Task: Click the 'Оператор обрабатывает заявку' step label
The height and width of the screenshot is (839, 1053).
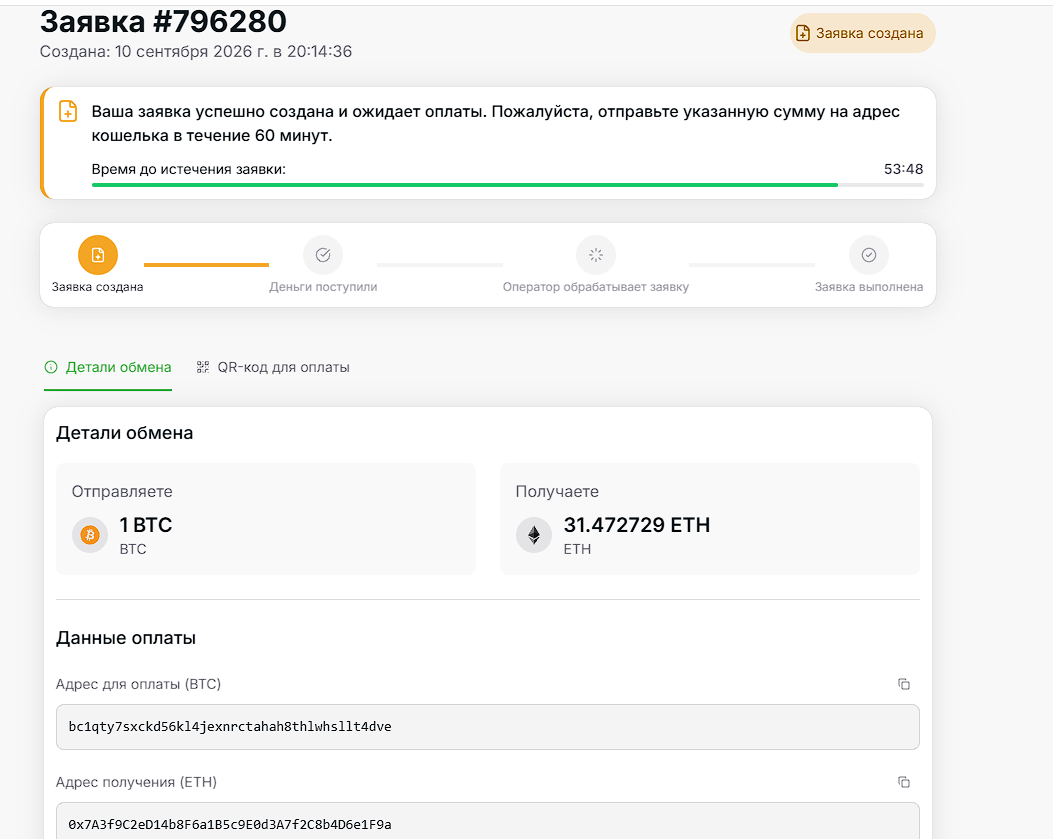Action: (x=596, y=287)
